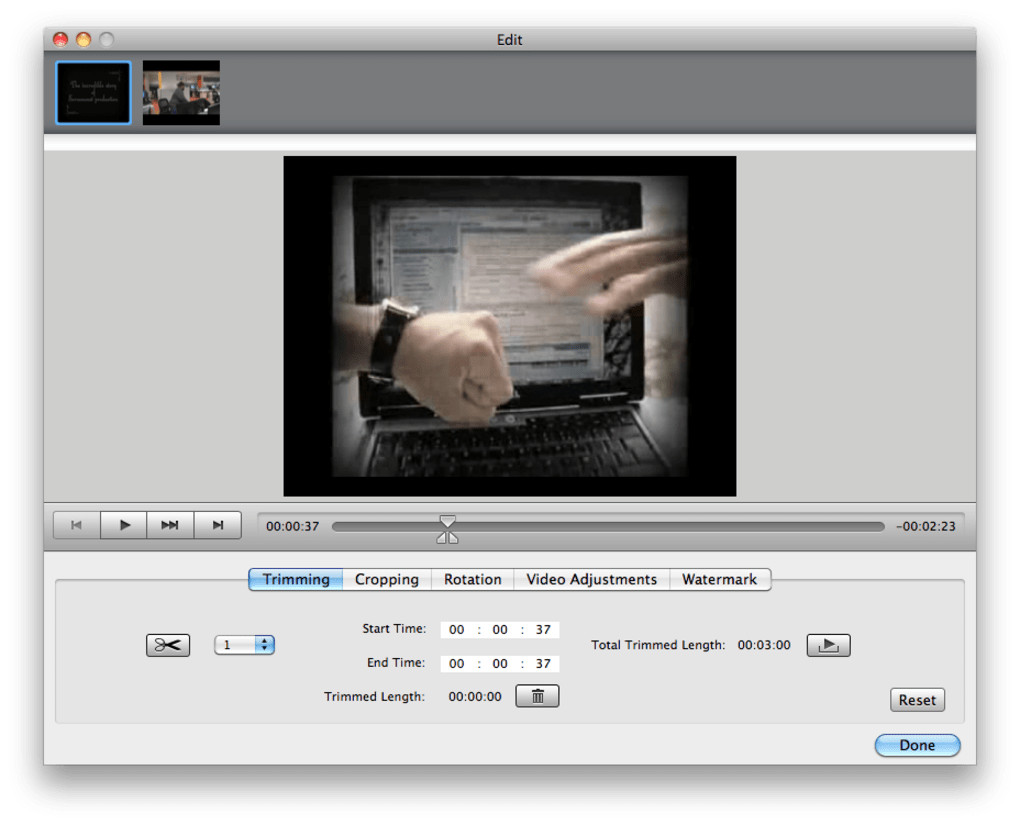Viewport: 1020px width, 825px height.
Task: Click the remaining time -00:02:23 label
Action: [926, 526]
